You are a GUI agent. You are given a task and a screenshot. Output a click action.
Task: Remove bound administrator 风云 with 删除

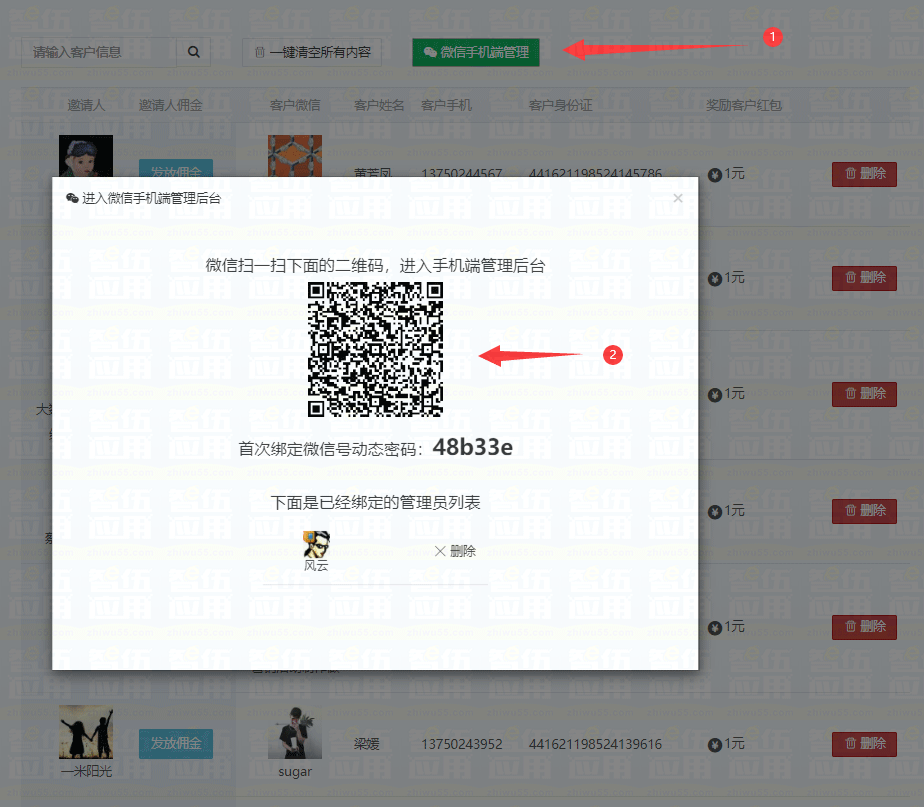point(455,551)
